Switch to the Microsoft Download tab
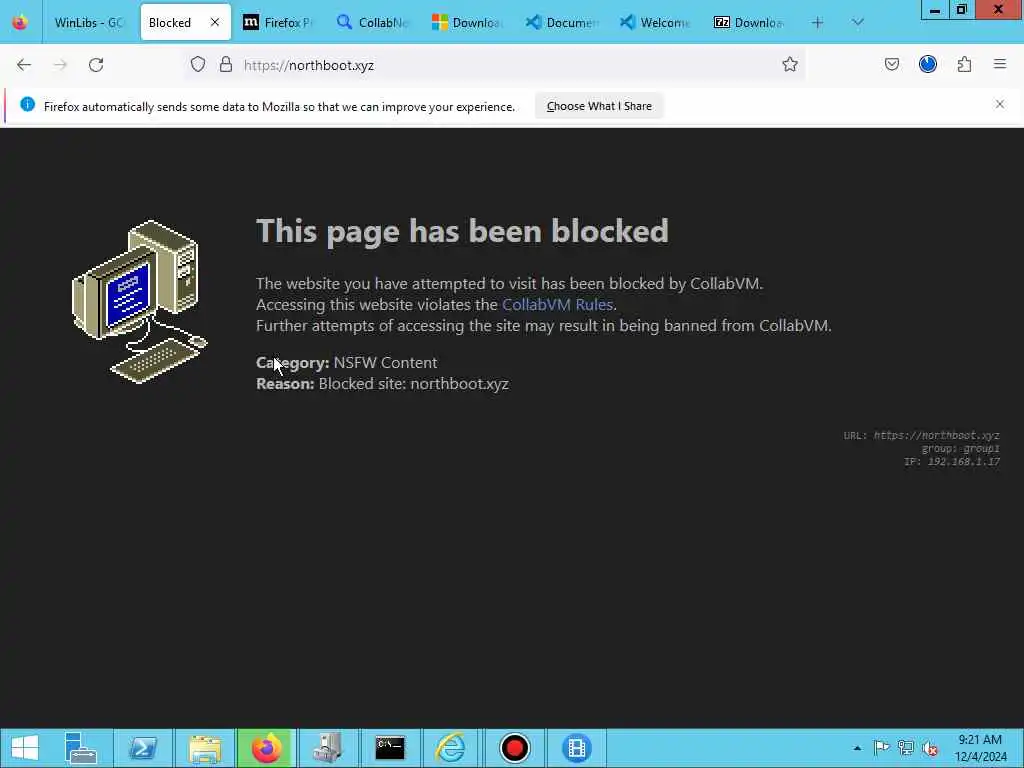The image size is (1024, 768). click(467, 22)
